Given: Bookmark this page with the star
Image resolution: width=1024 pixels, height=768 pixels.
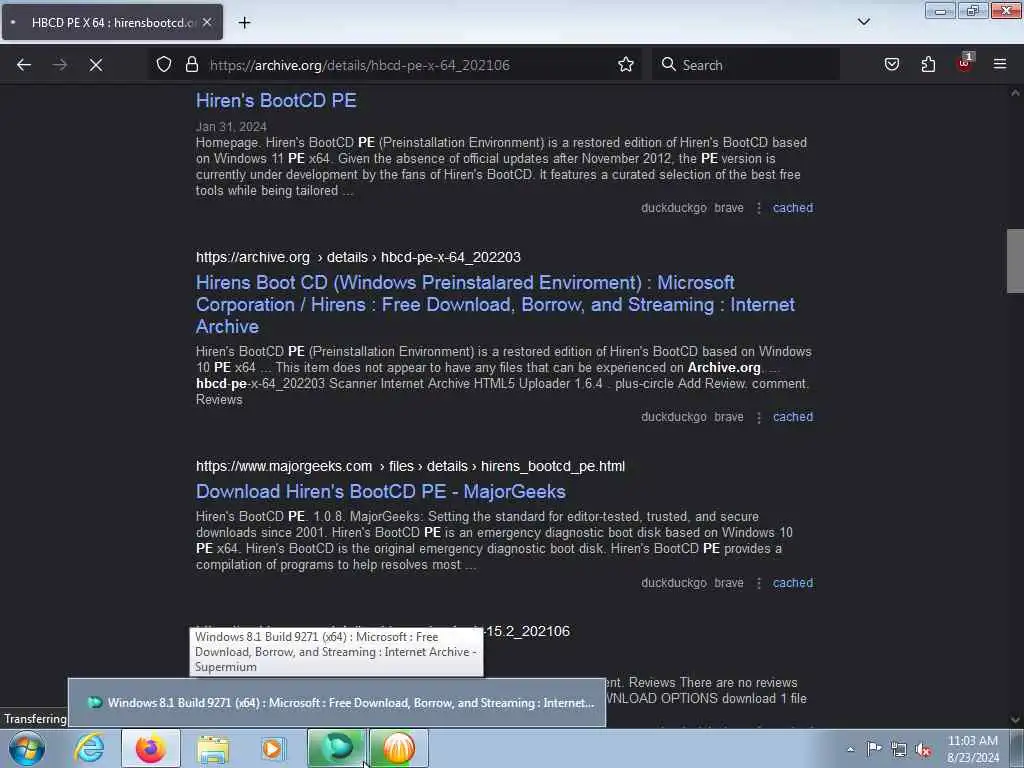Looking at the screenshot, I should tap(626, 65).
